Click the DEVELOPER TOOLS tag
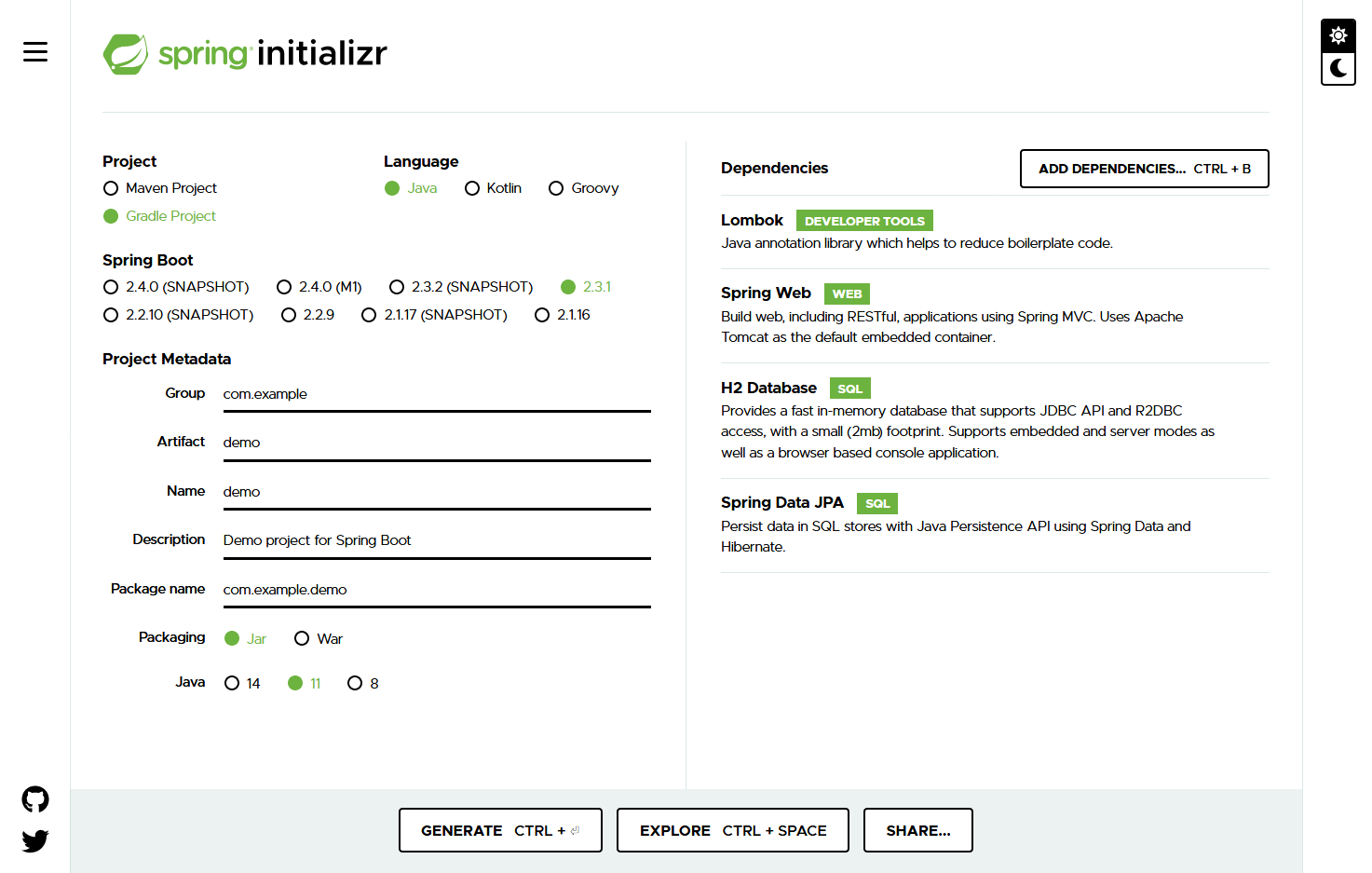 click(x=864, y=221)
